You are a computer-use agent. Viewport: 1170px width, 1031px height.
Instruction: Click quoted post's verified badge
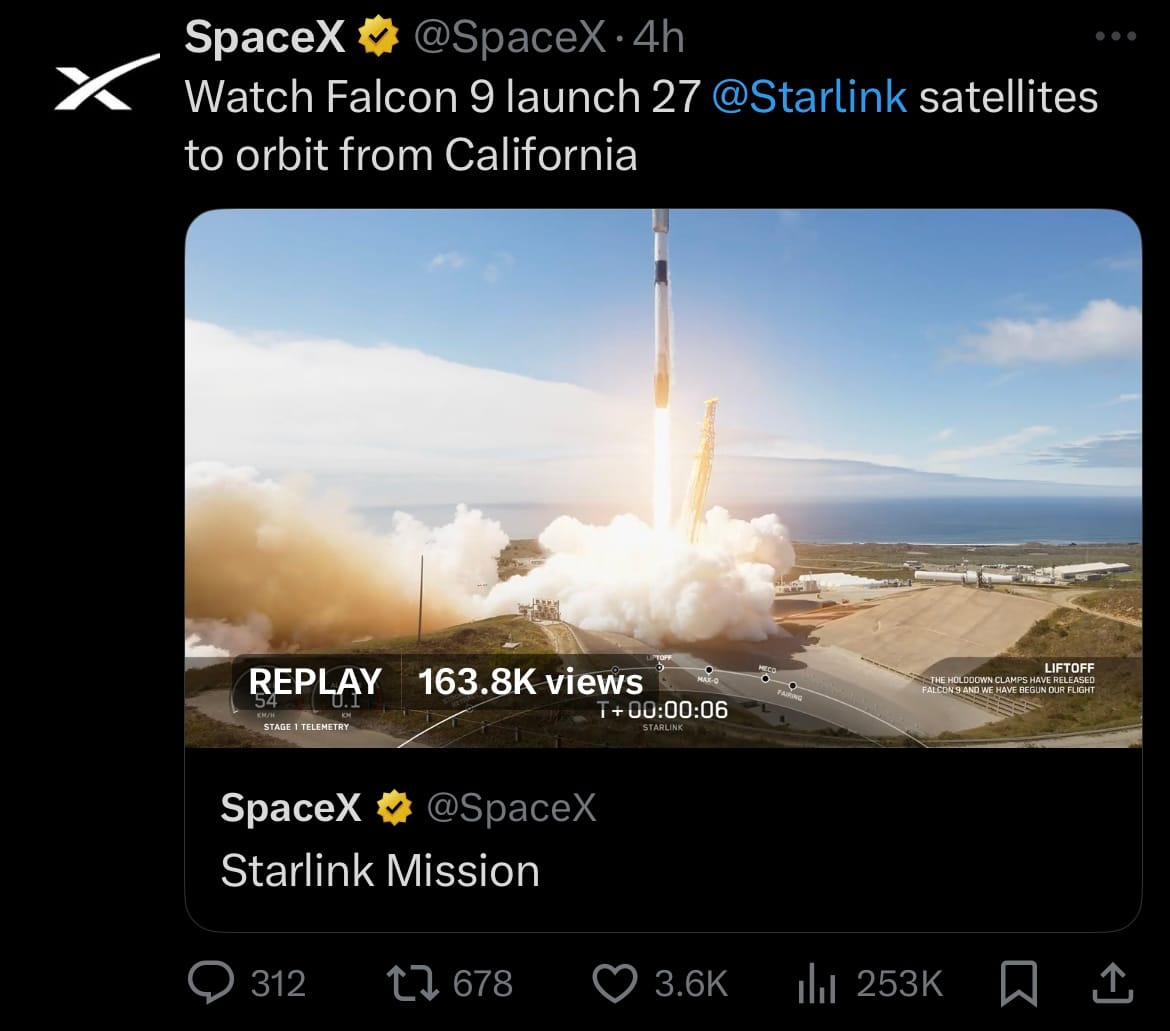pyautogui.click(x=395, y=807)
